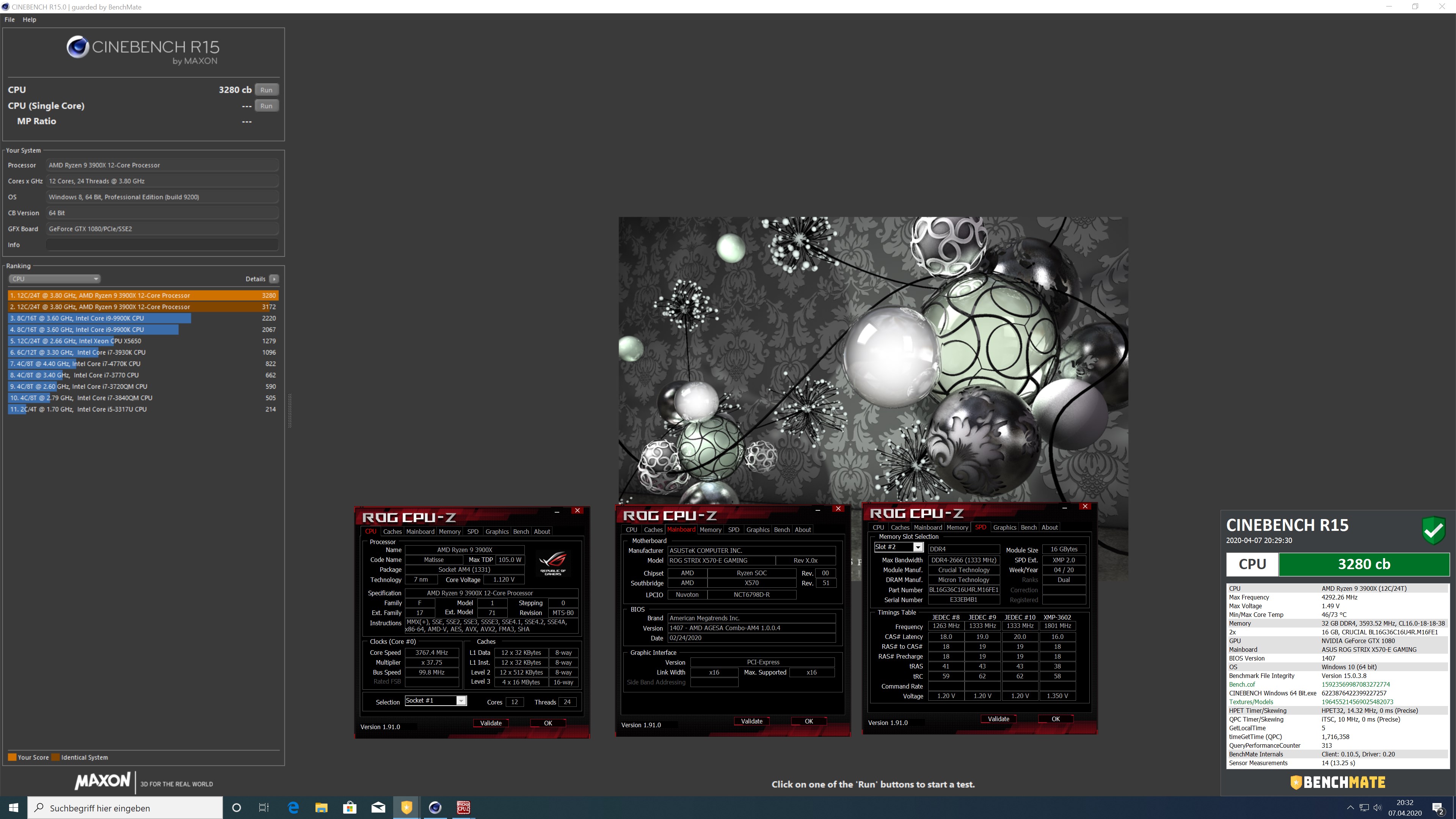This screenshot has width=1456, height=819.
Task: Click the 3280 cb green score bar
Action: (1363, 564)
